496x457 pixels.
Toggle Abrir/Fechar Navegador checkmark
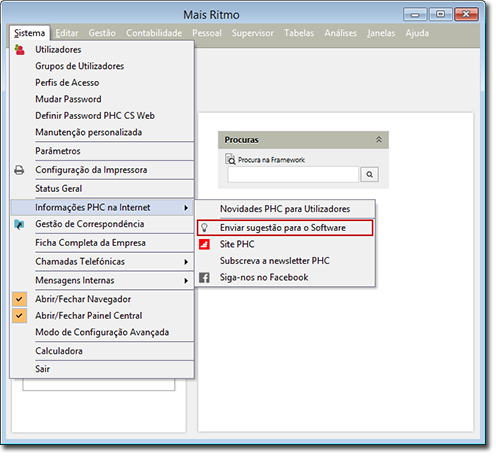(20, 299)
